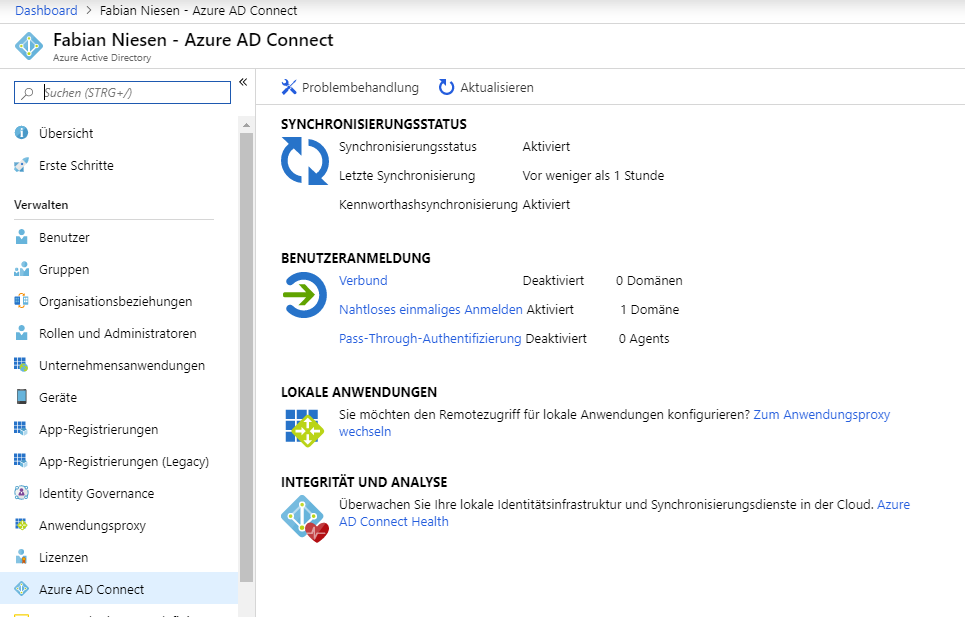Click the Dashboard breadcrumb link
Viewport: 965px width, 617px height.
(x=46, y=10)
